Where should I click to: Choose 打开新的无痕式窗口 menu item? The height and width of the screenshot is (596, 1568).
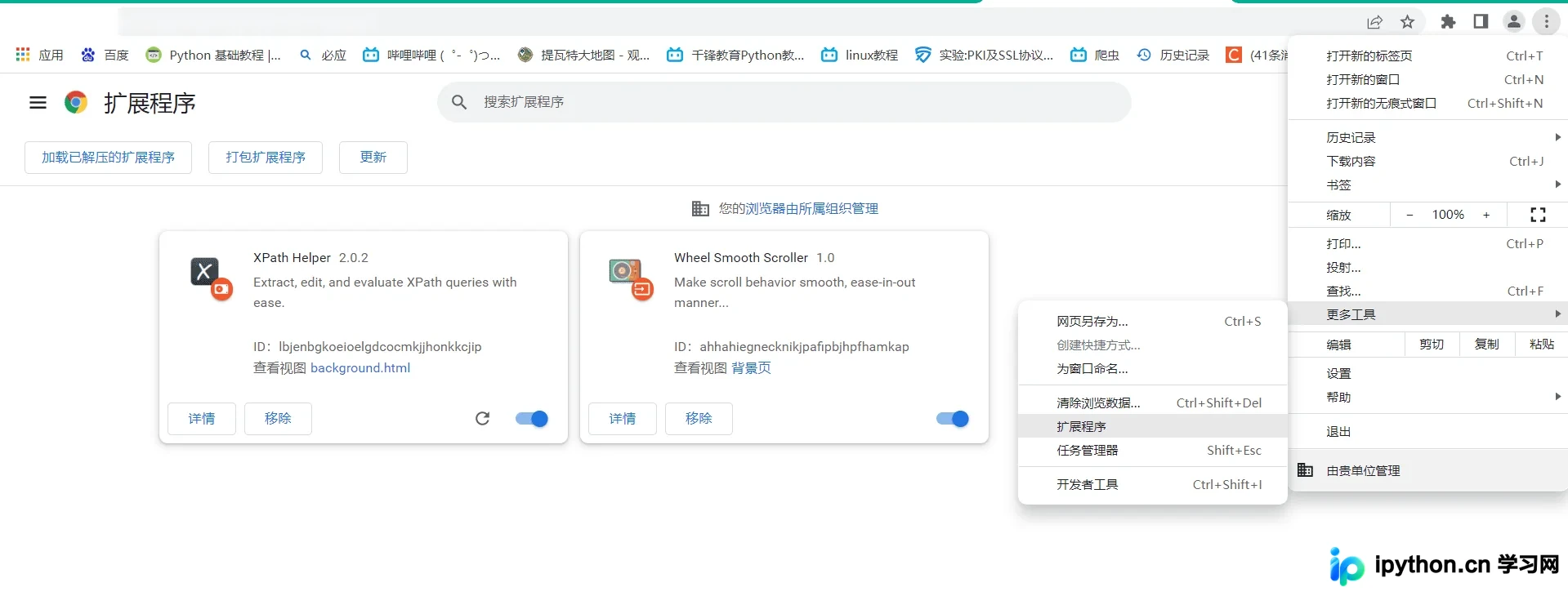pos(1427,103)
